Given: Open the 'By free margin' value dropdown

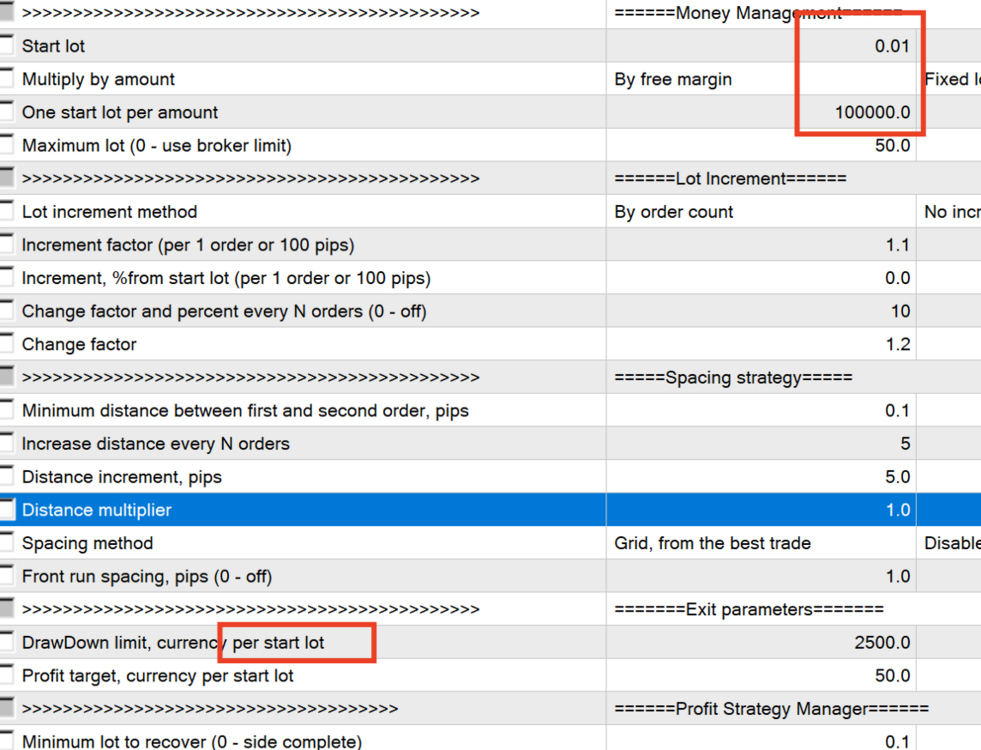Looking at the screenshot, I should coord(761,79).
